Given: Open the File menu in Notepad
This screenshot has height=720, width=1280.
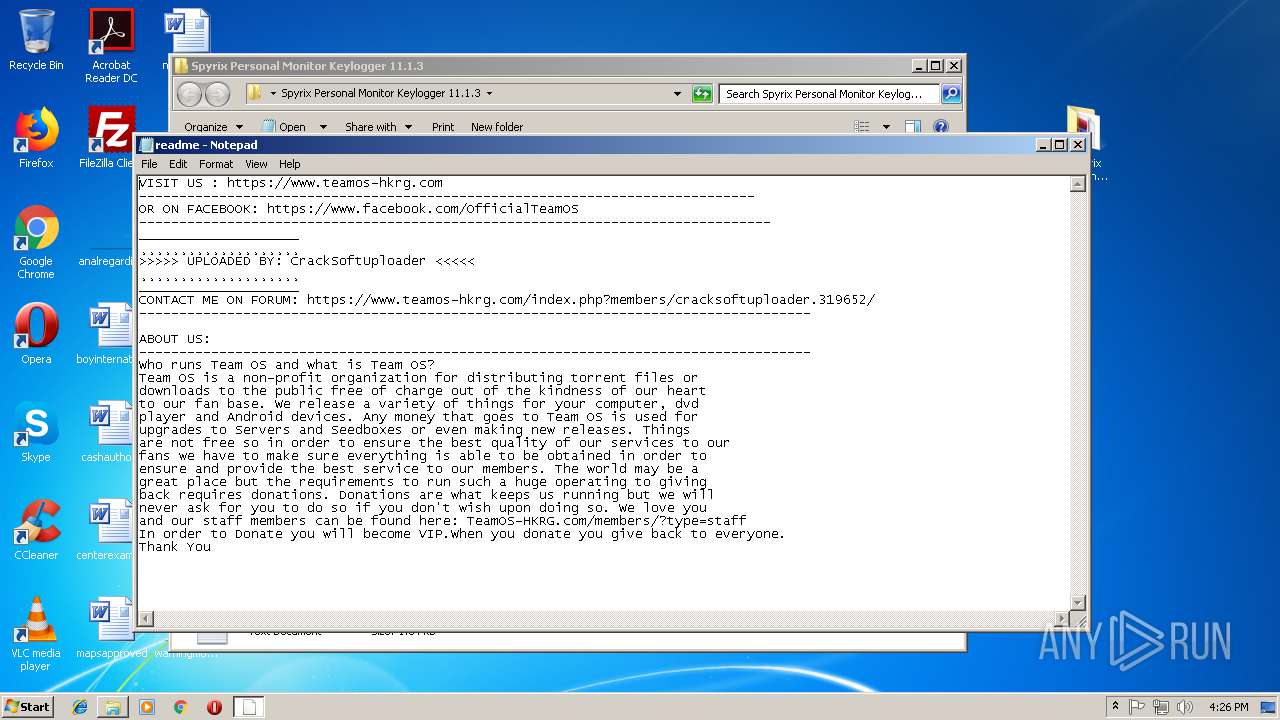Looking at the screenshot, I should 149,164.
